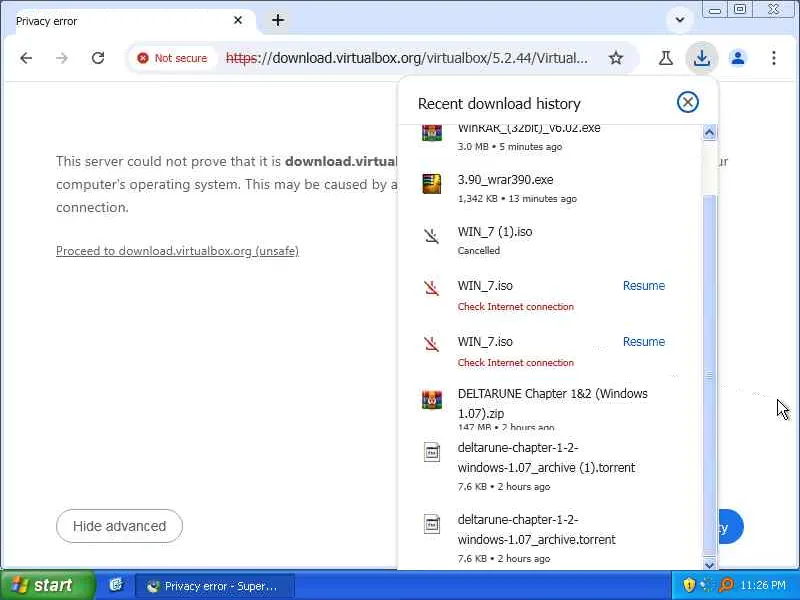Close the Recent download history panel
This screenshot has height=600, width=800.
687,102
